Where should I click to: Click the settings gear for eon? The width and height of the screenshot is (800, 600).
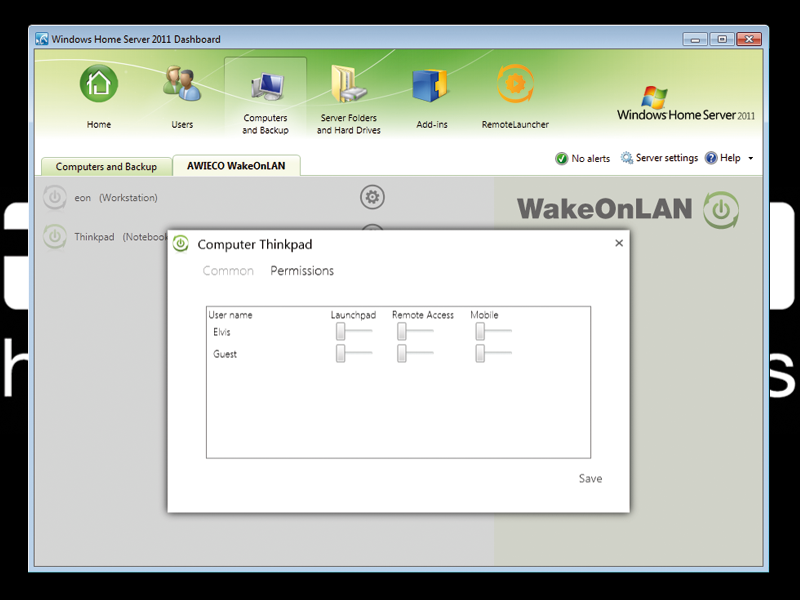372,197
